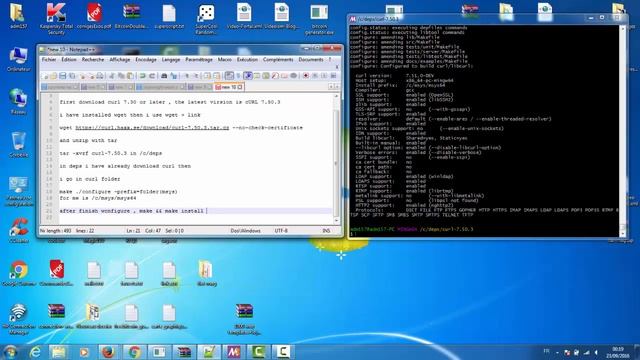Image resolution: width=640 pixels, height=360 pixels.
Task: Click the MSYS terminal window scrollbar
Action: 623,131
